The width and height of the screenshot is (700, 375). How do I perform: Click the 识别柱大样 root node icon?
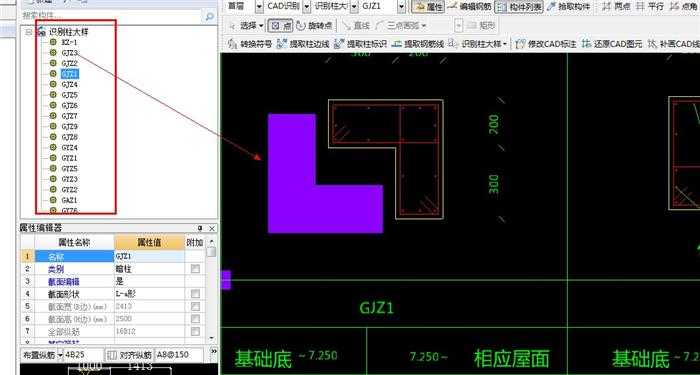(x=42, y=32)
